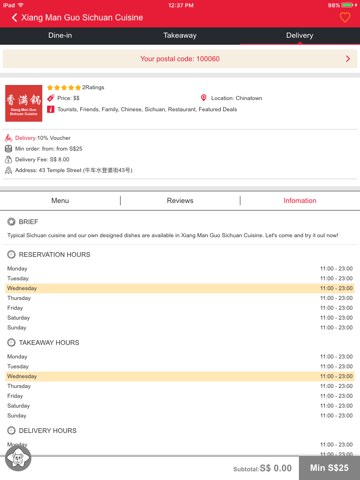Image resolution: width=360 pixels, height=480 pixels.
Task: Tap the Reservation Hours clock icon
Action: coord(11,255)
